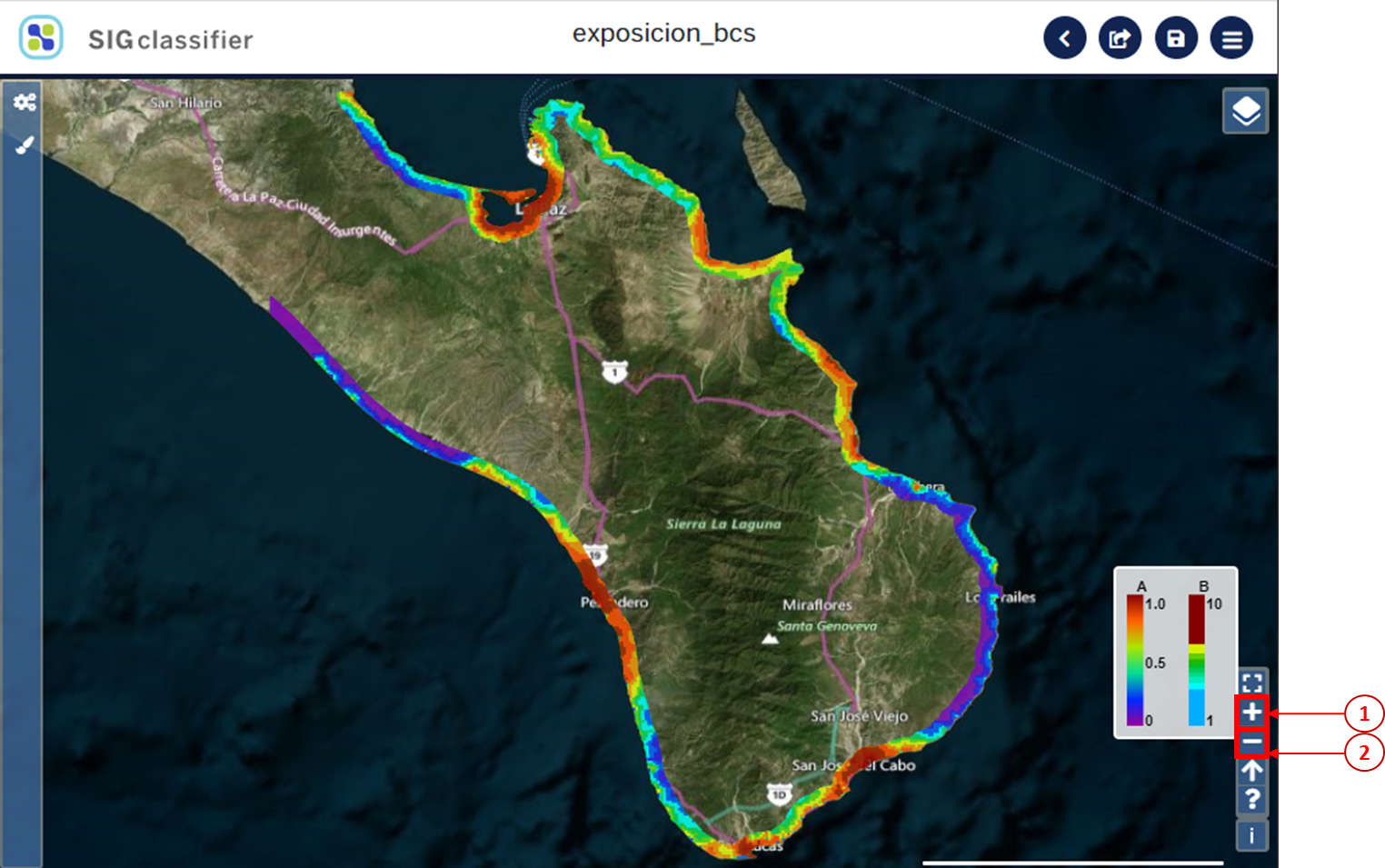This screenshot has width=1385, height=868.
Task: Click legend A color ramp
Action: point(1135,660)
